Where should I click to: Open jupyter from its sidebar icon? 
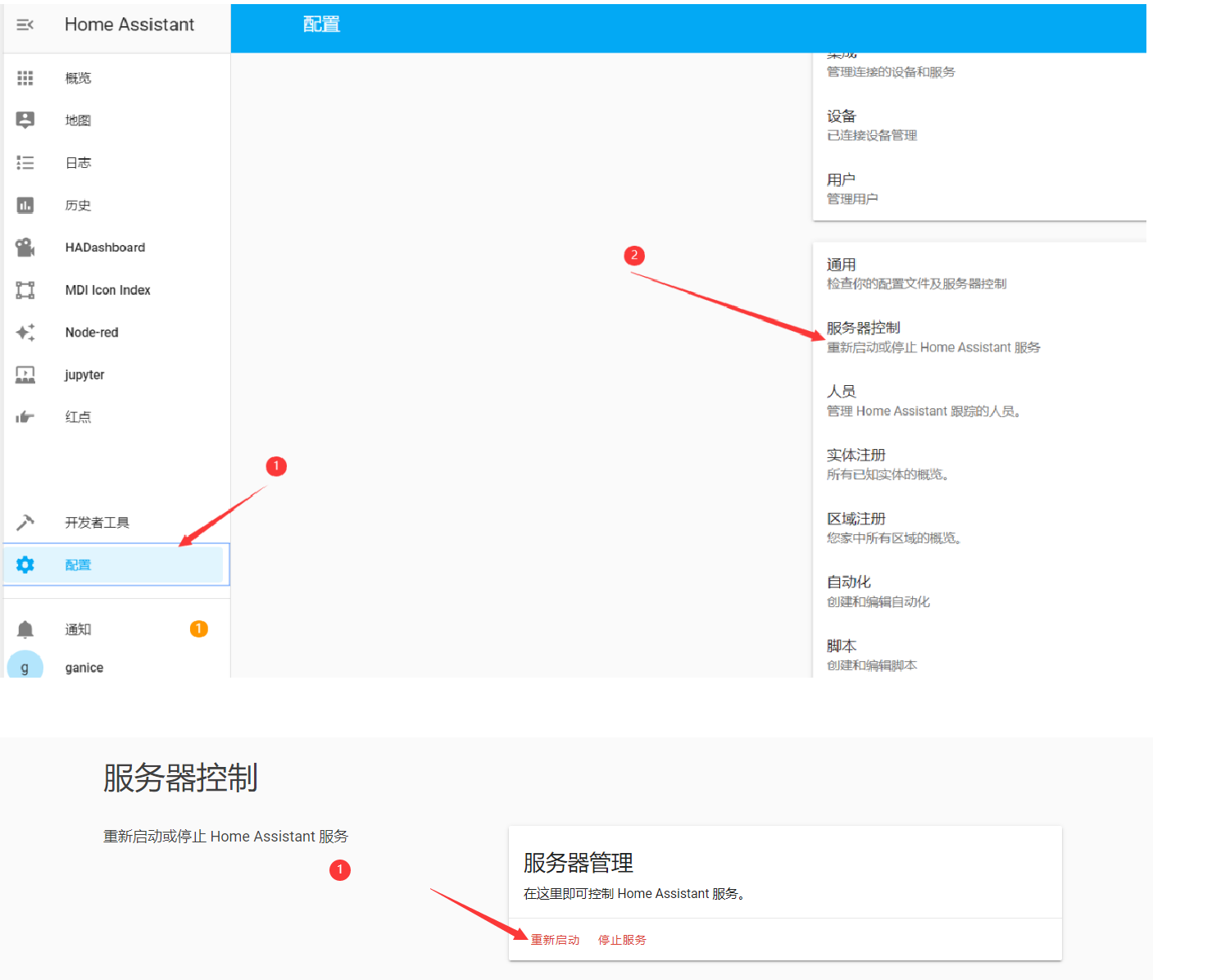tap(25, 374)
